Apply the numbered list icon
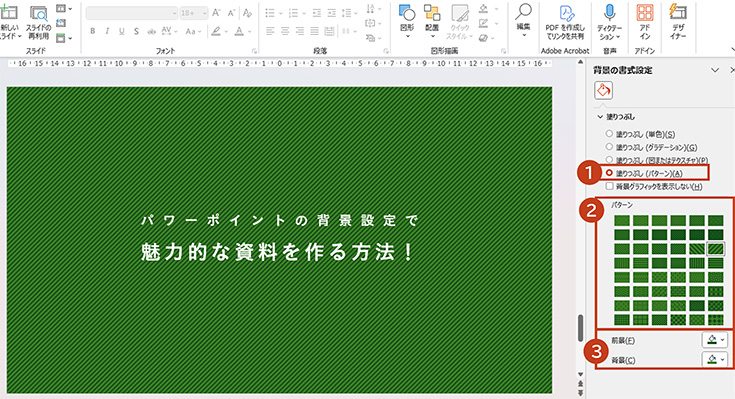This screenshot has width=735, height=399. coord(293,13)
